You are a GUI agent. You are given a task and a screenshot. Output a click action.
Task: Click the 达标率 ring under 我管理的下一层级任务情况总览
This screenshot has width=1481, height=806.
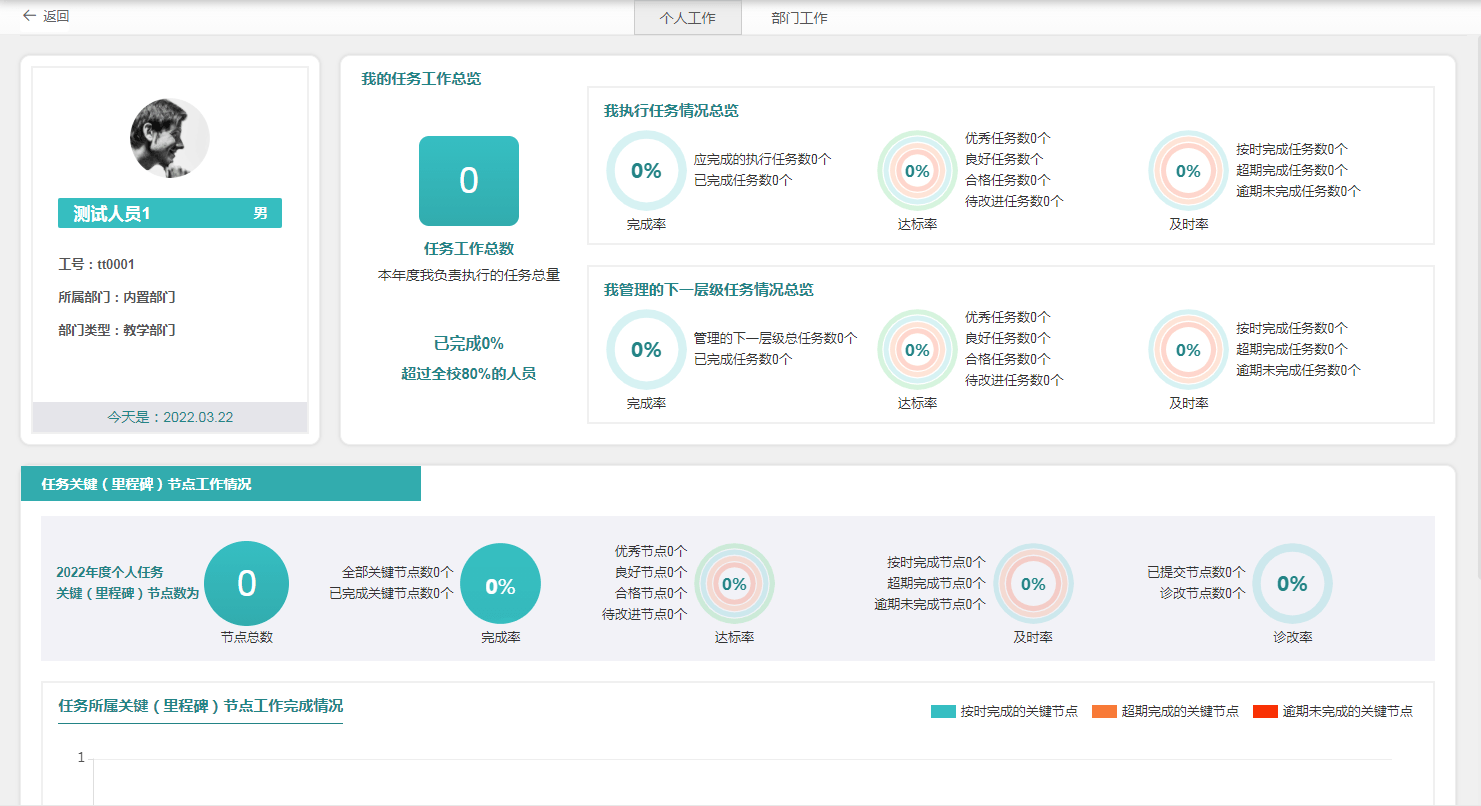point(917,350)
